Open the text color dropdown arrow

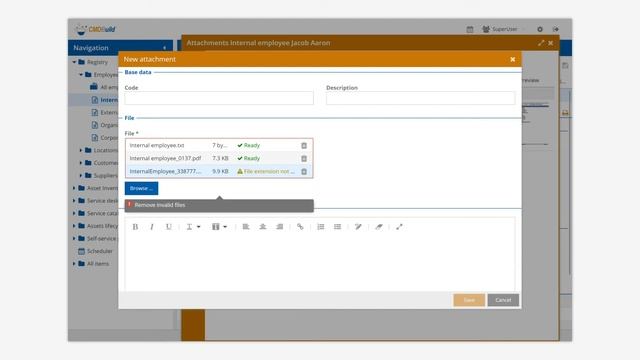pyautogui.click(x=199, y=227)
